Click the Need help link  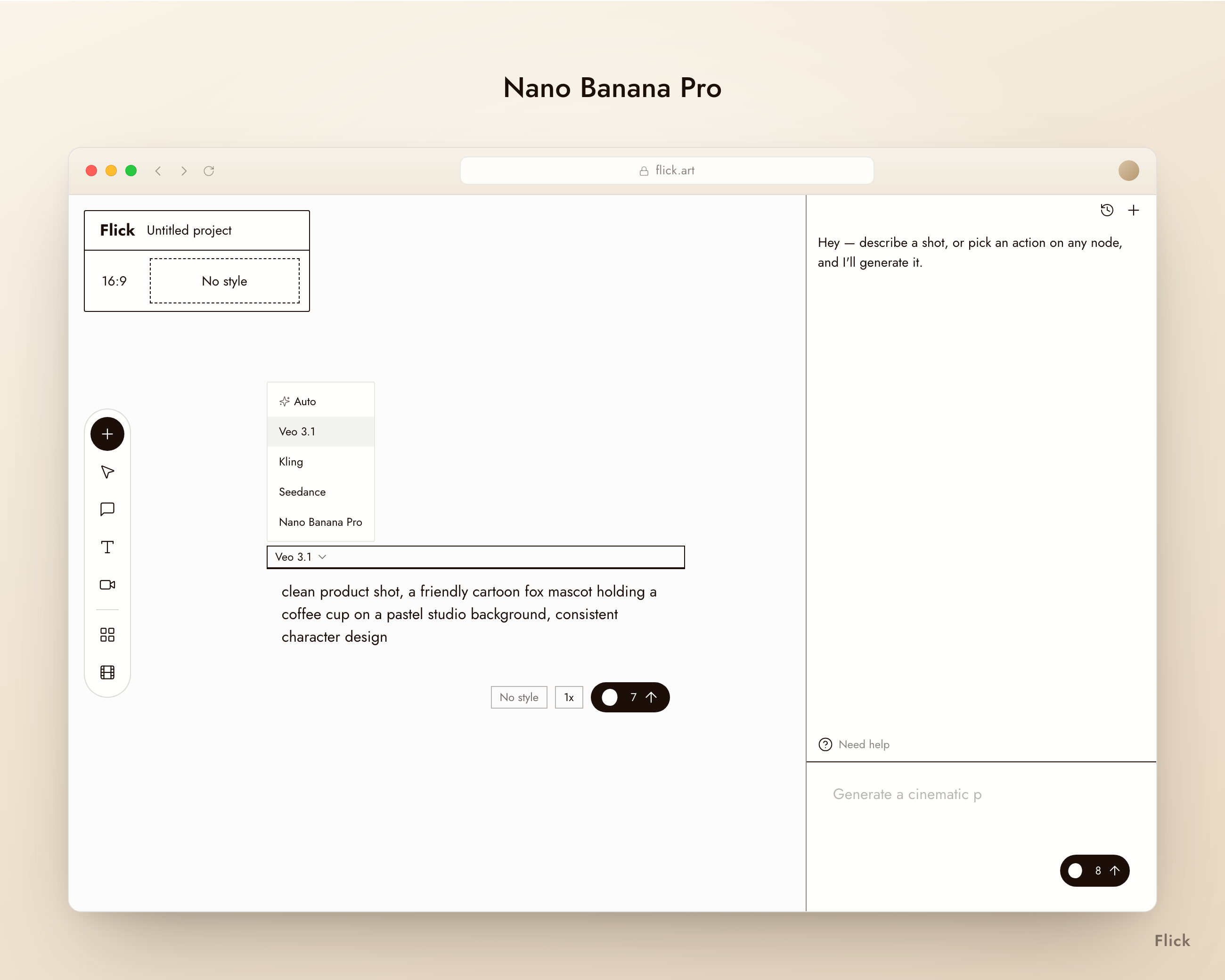coord(864,744)
